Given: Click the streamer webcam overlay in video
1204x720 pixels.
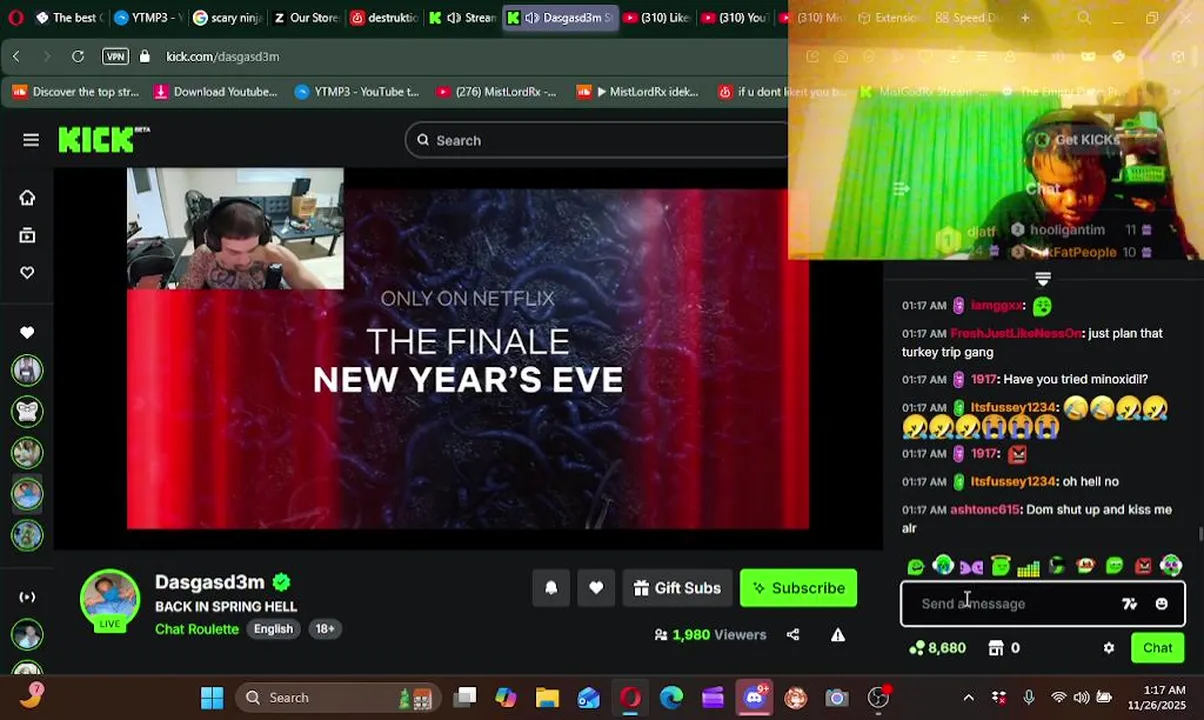Looking at the screenshot, I should click(x=235, y=229).
